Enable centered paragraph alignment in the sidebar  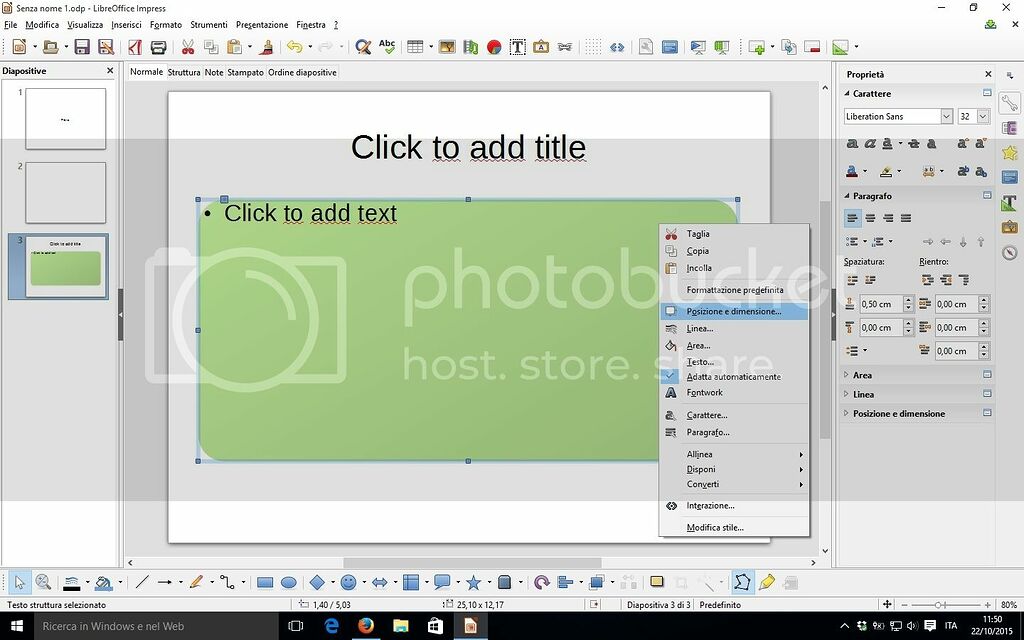[869, 217]
